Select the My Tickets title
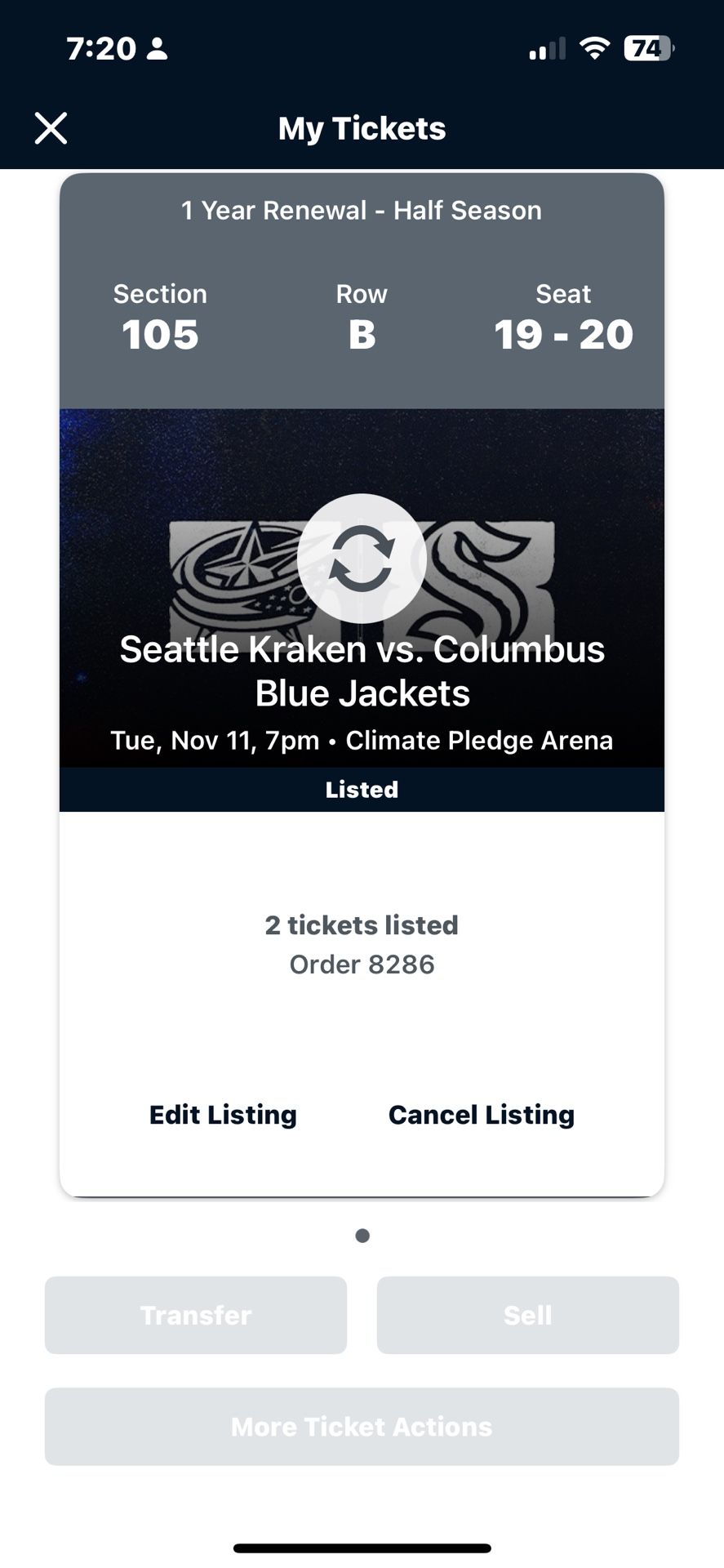Viewport: 724px width, 1568px height. point(362,127)
